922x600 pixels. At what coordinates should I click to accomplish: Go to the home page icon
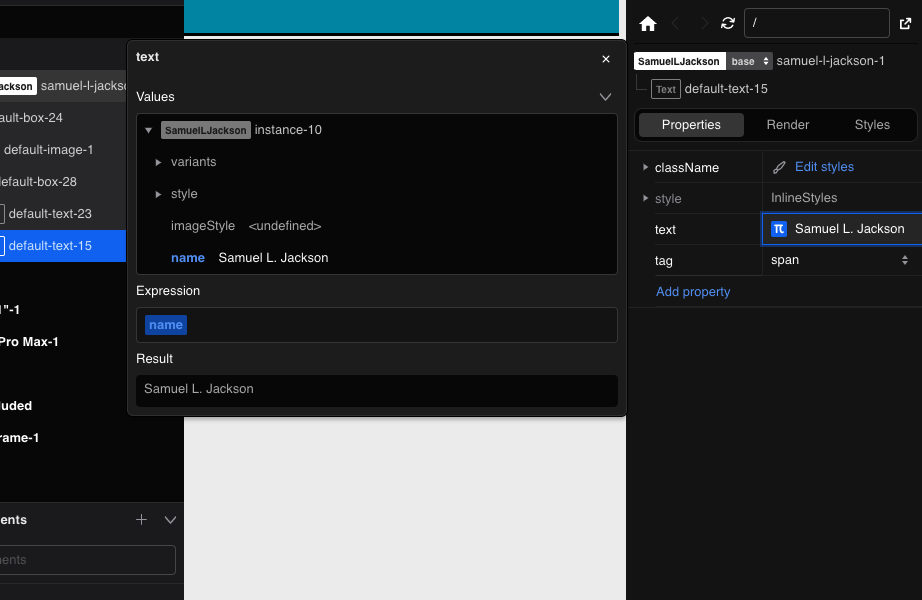647,24
